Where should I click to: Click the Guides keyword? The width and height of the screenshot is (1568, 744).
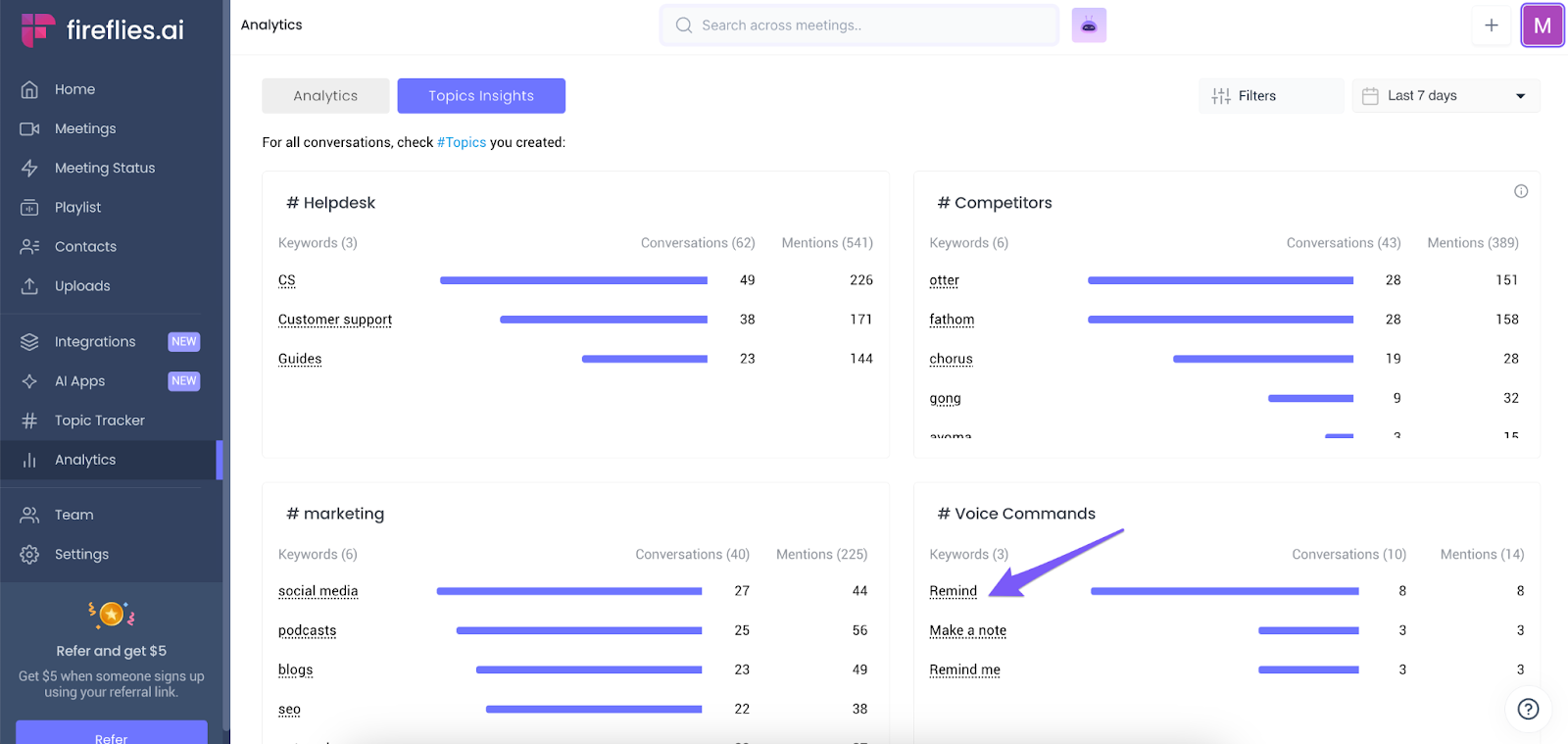(x=300, y=359)
